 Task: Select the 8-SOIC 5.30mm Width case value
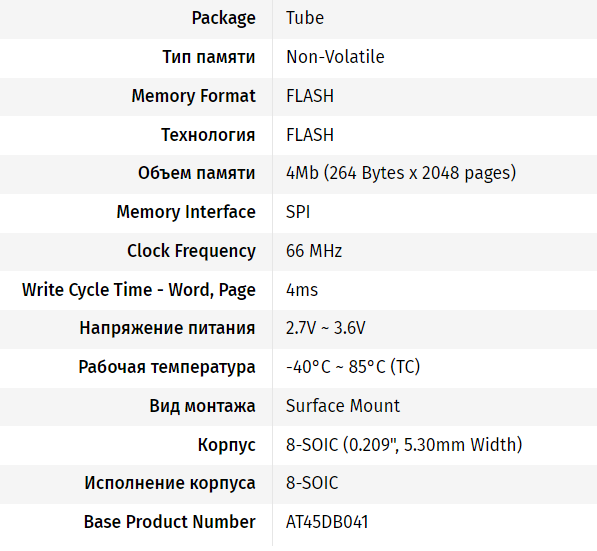click(x=404, y=445)
